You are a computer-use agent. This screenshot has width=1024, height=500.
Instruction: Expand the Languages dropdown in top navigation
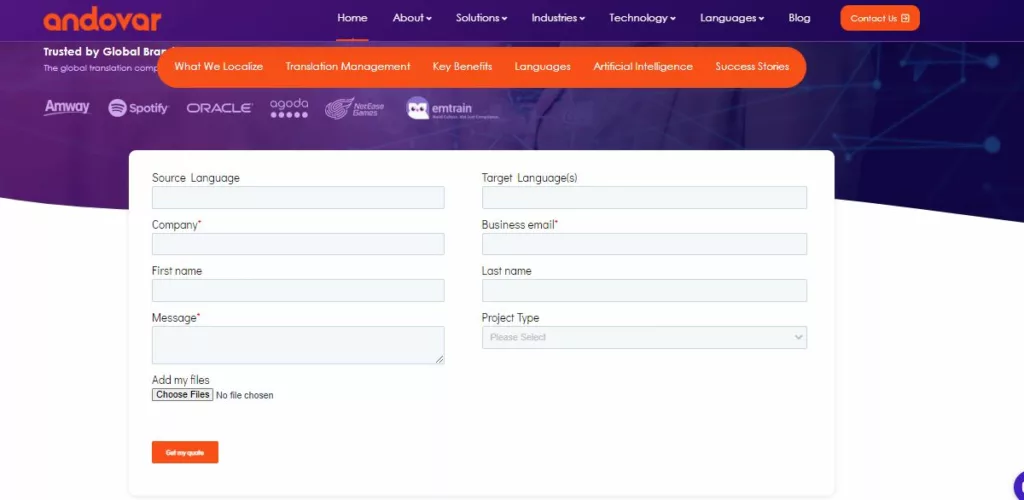click(732, 18)
